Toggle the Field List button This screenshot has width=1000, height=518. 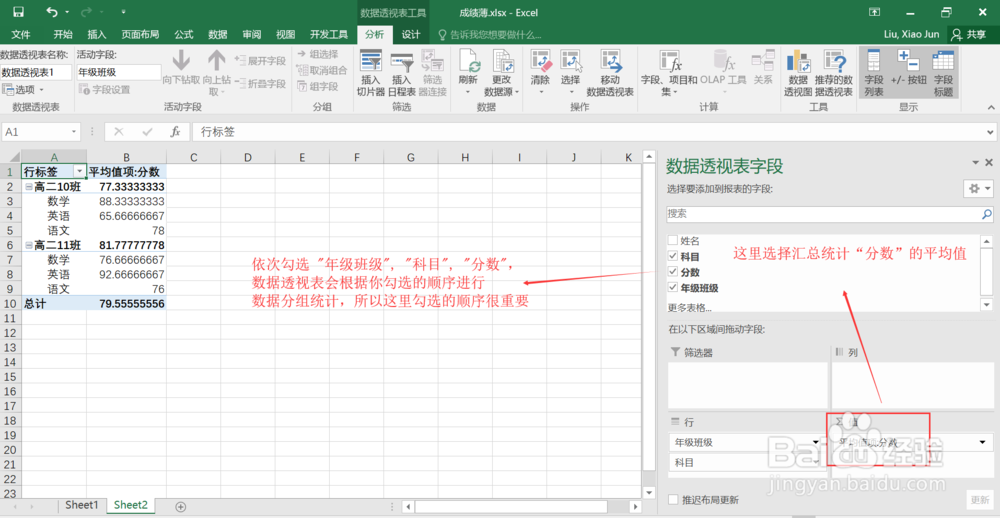874,73
